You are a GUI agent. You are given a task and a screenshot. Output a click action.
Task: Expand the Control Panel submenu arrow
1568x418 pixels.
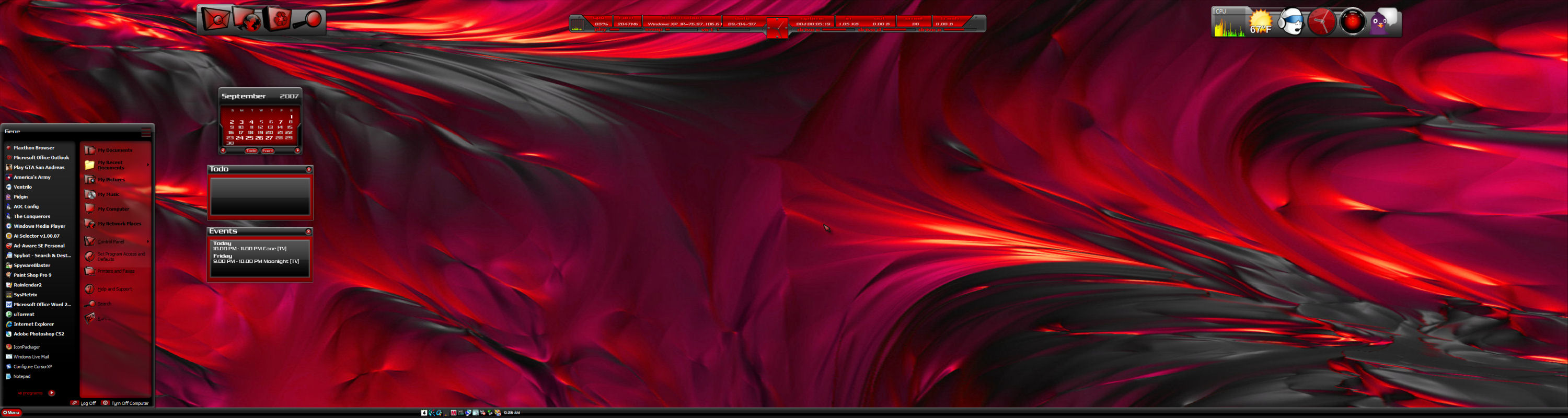click(x=148, y=241)
